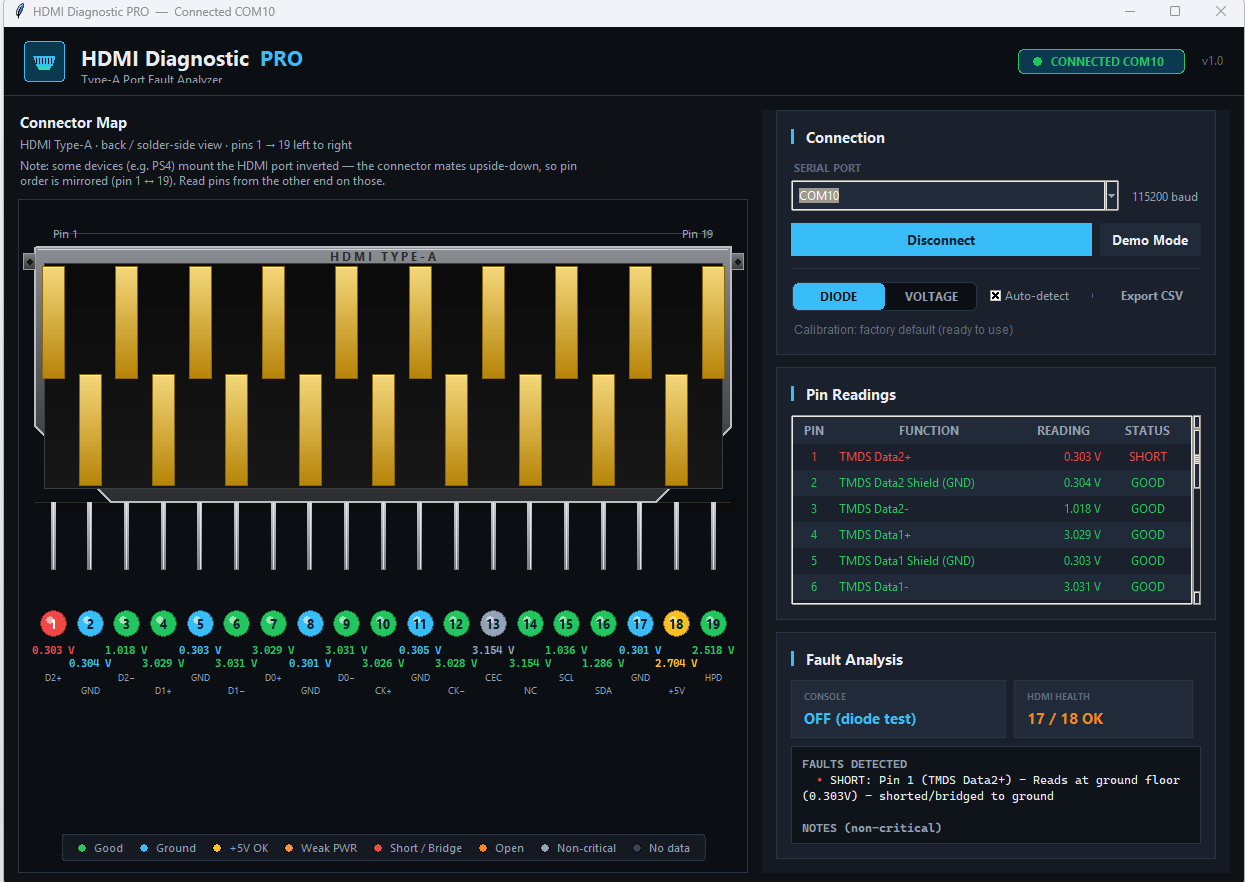Image resolution: width=1245 pixels, height=882 pixels.
Task: Select pin 3 circle in the connector map
Action: tap(126, 624)
